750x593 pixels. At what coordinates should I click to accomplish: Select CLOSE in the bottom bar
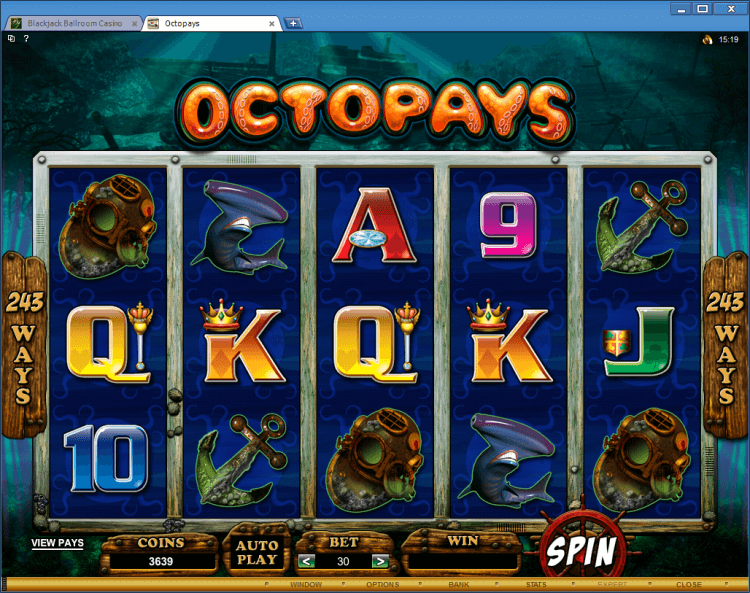[688, 584]
